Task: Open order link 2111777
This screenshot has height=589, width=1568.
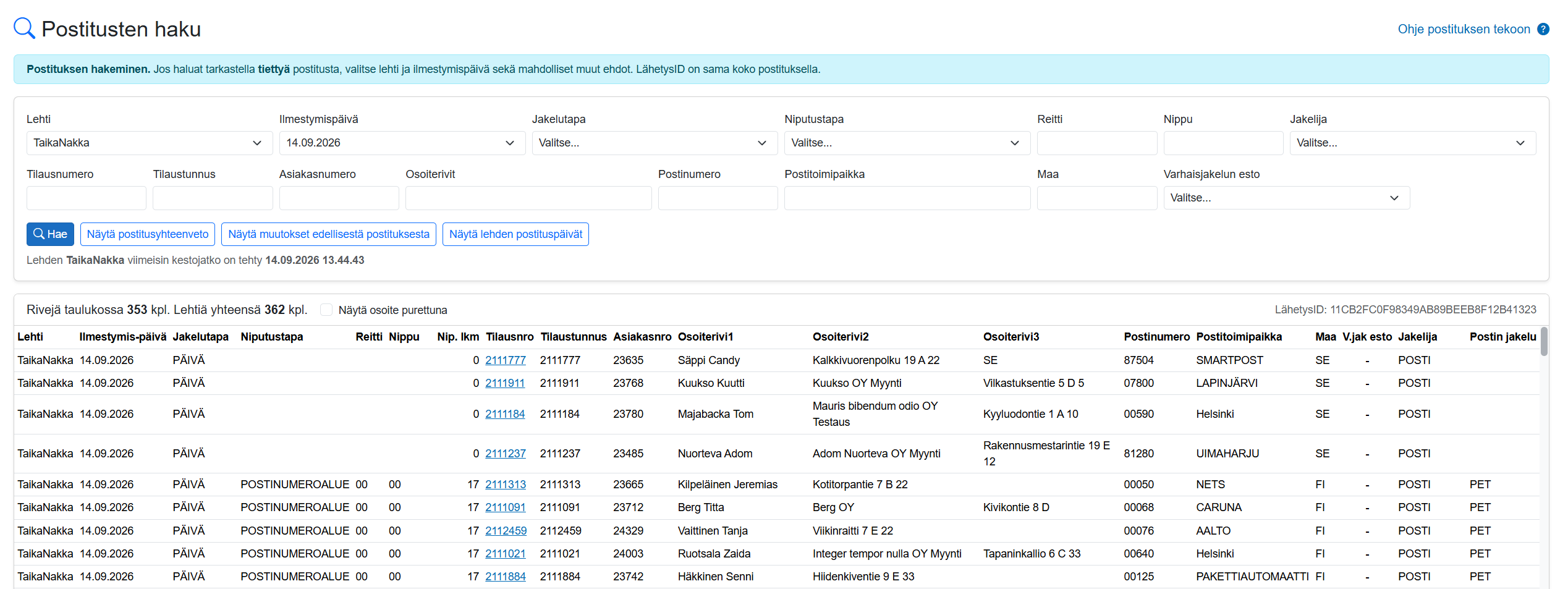Action: (x=506, y=360)
